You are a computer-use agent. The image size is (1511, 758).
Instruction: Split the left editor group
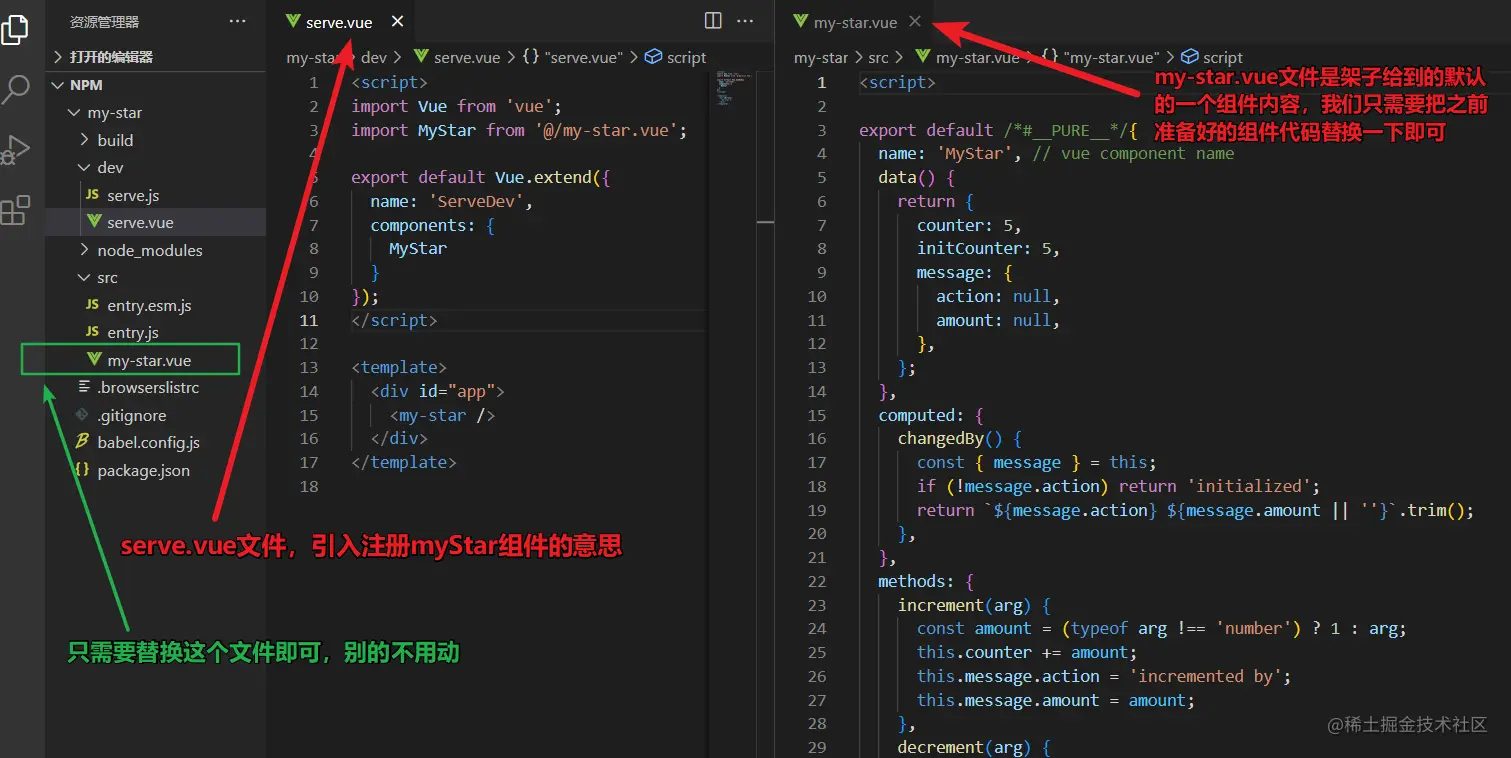click(x=713, y=20)
